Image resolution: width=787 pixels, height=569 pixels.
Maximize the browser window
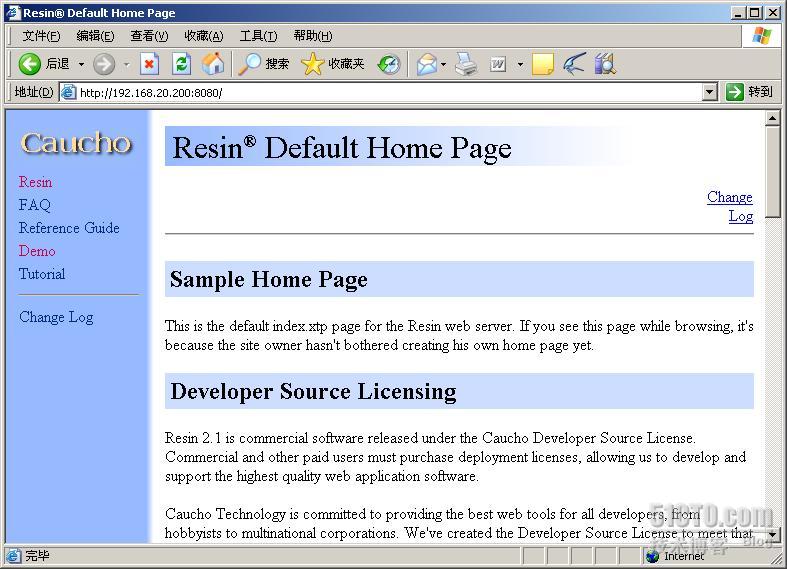click(754, 13)
